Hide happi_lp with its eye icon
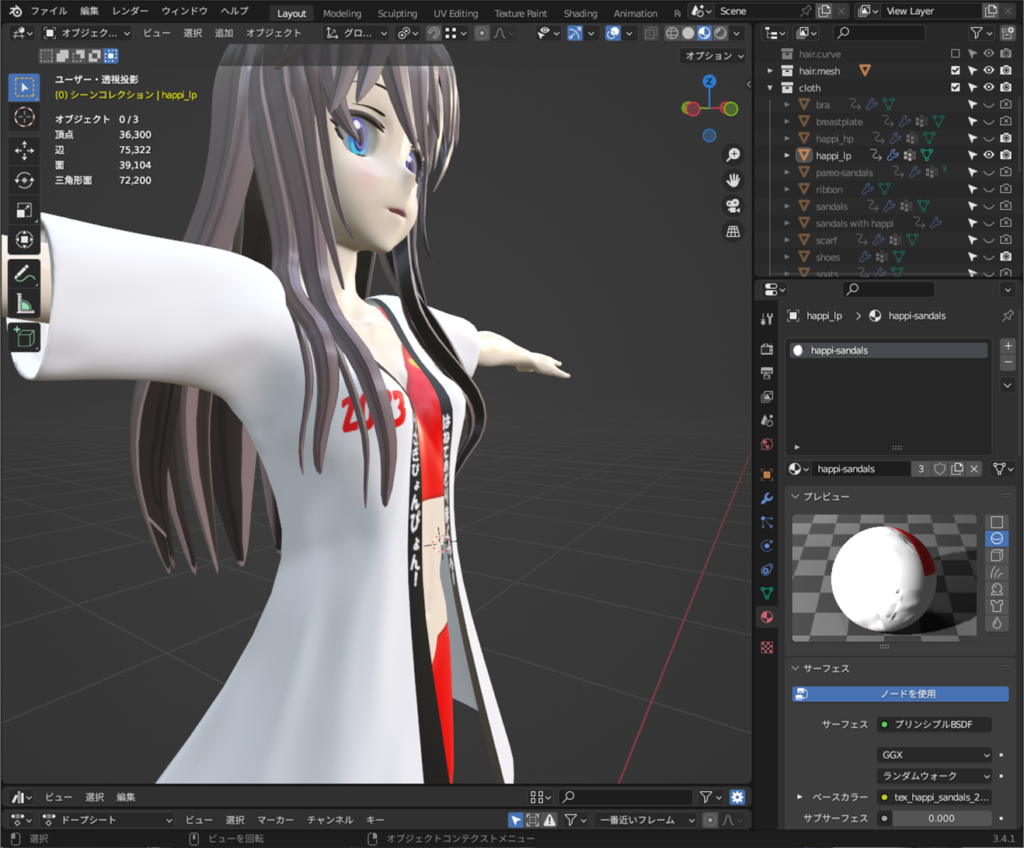 [989, 155]
